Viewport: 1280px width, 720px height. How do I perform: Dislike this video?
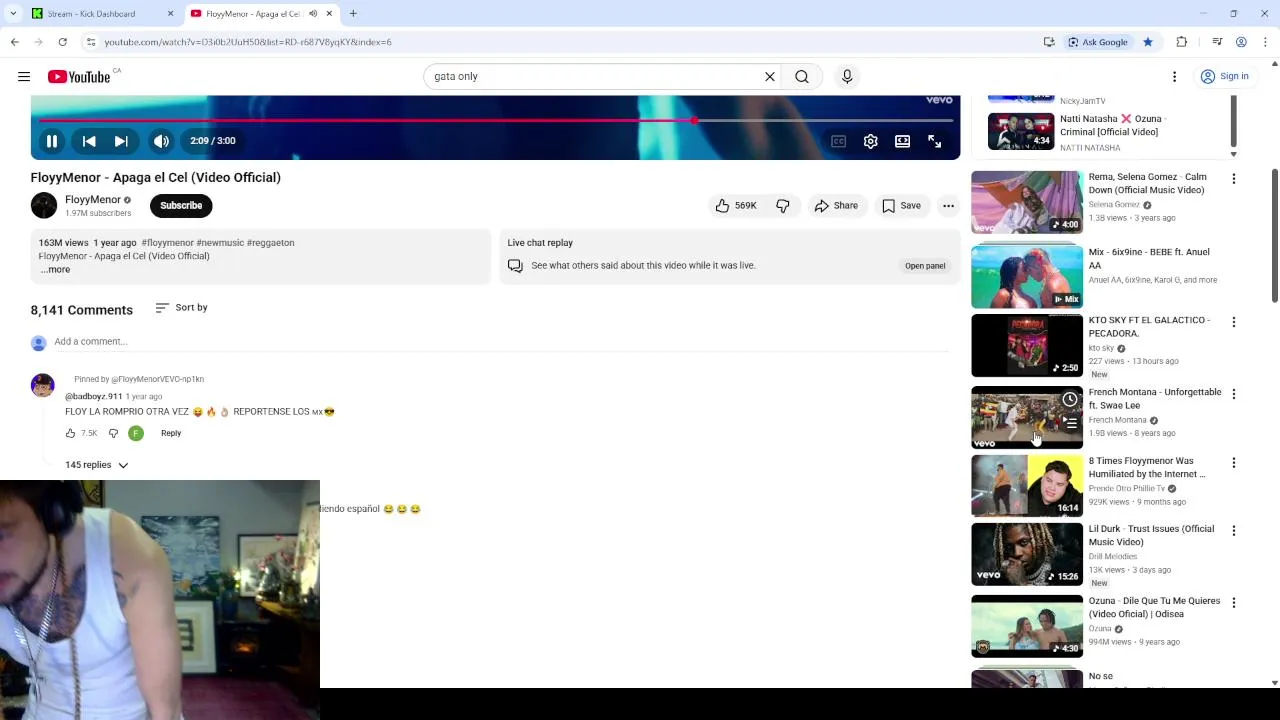pyautogui.click(x=783, y=205)
